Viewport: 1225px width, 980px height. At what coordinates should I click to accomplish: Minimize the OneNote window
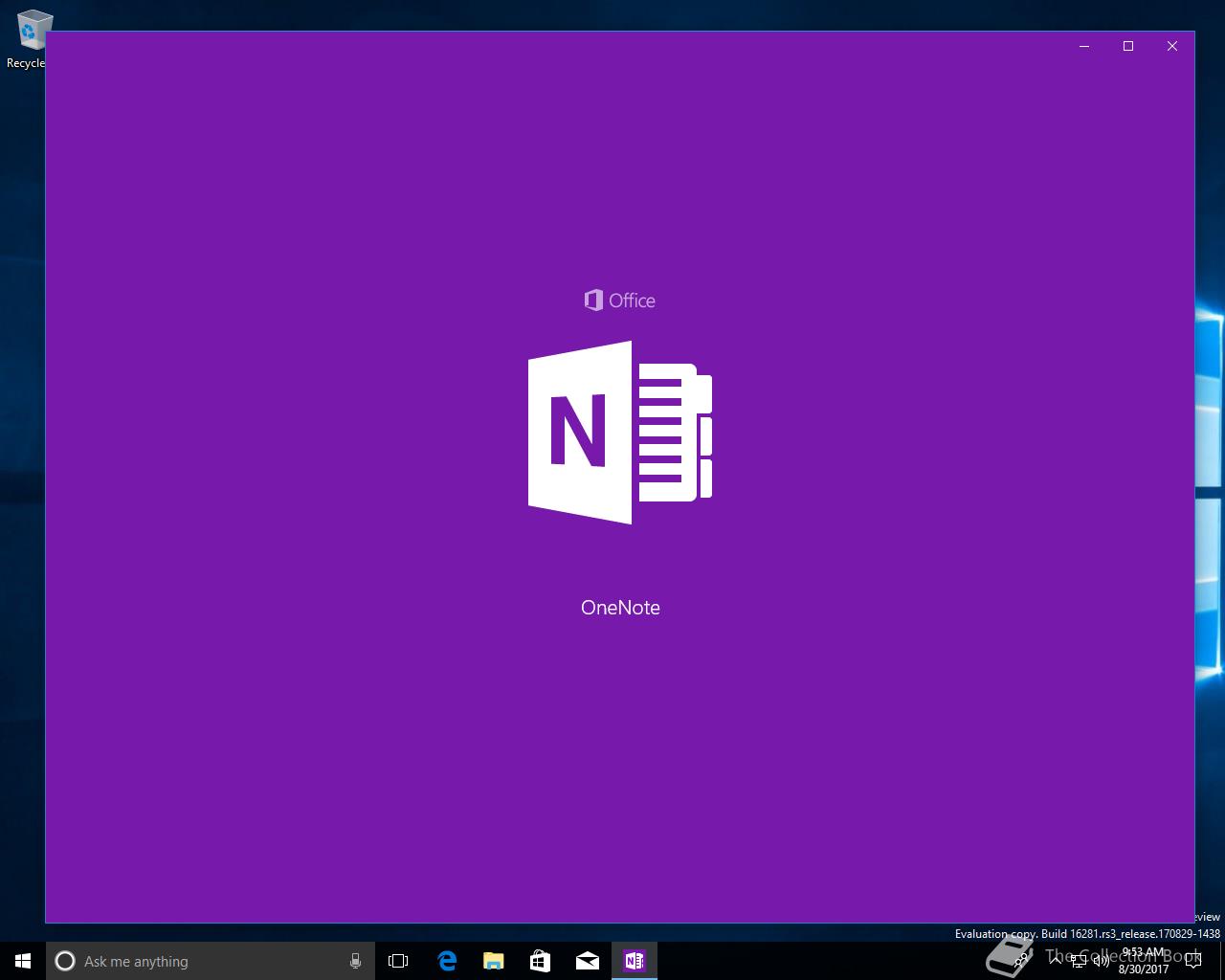1084,46
